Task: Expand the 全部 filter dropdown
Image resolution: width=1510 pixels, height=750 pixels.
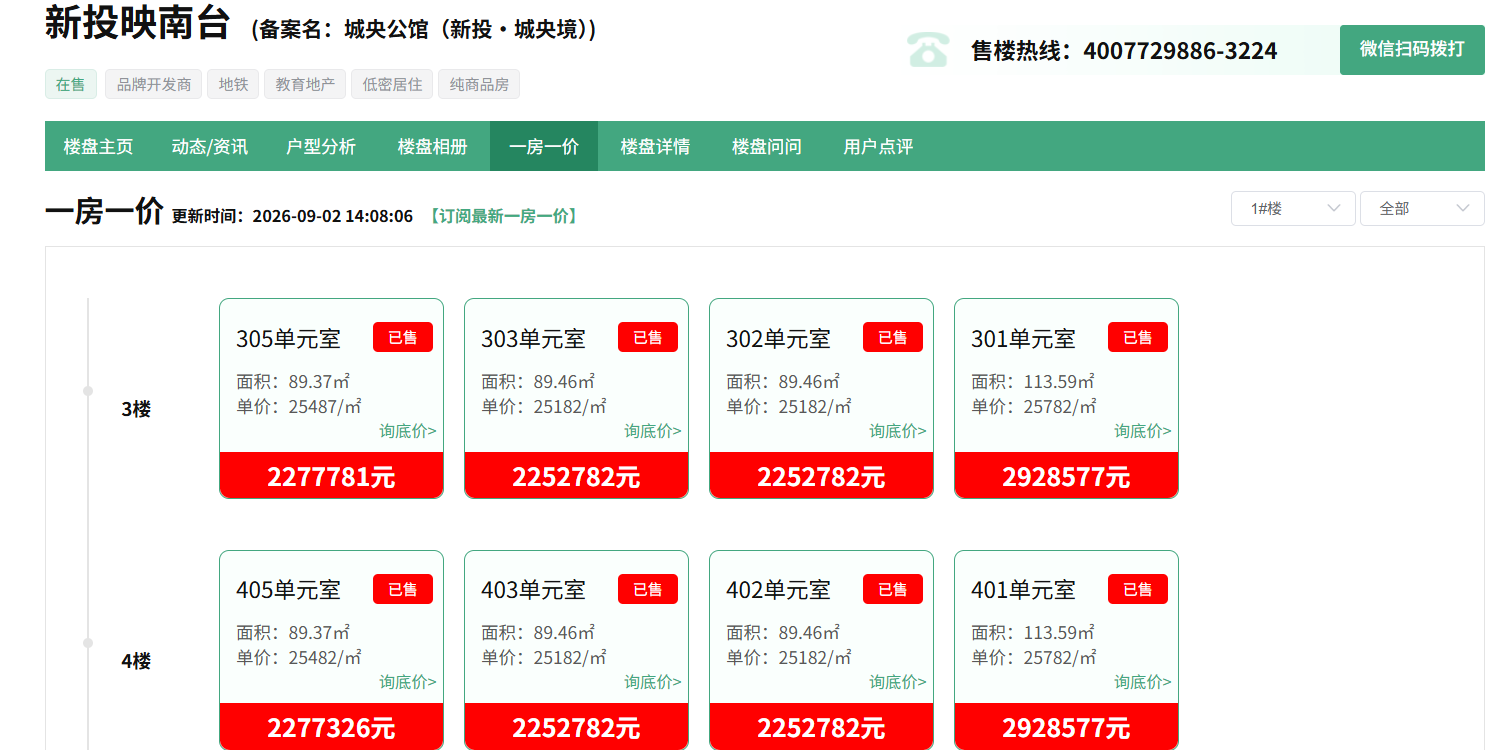Action: (x=1422, y=208)
